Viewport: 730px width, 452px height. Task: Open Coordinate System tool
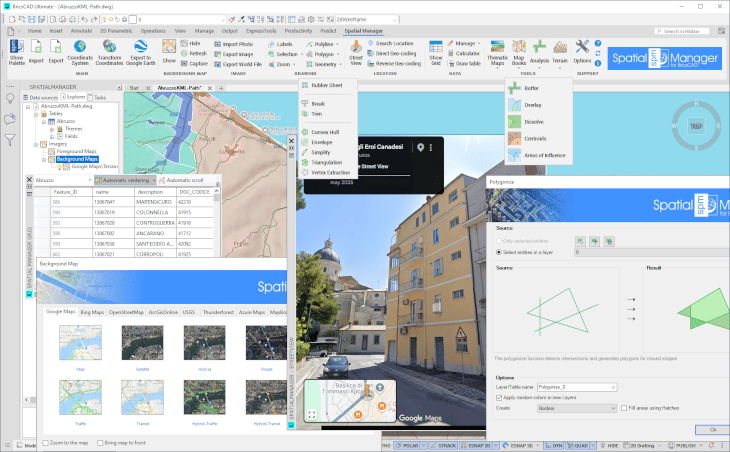pos(80,52)
